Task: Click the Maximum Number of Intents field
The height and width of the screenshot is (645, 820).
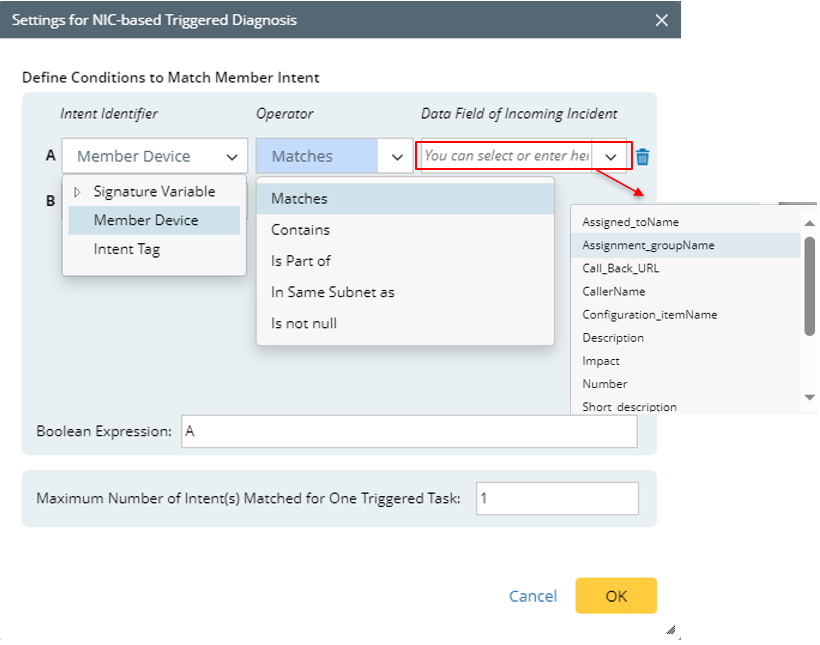Action: pyautogui.click(x=556, y=498)
